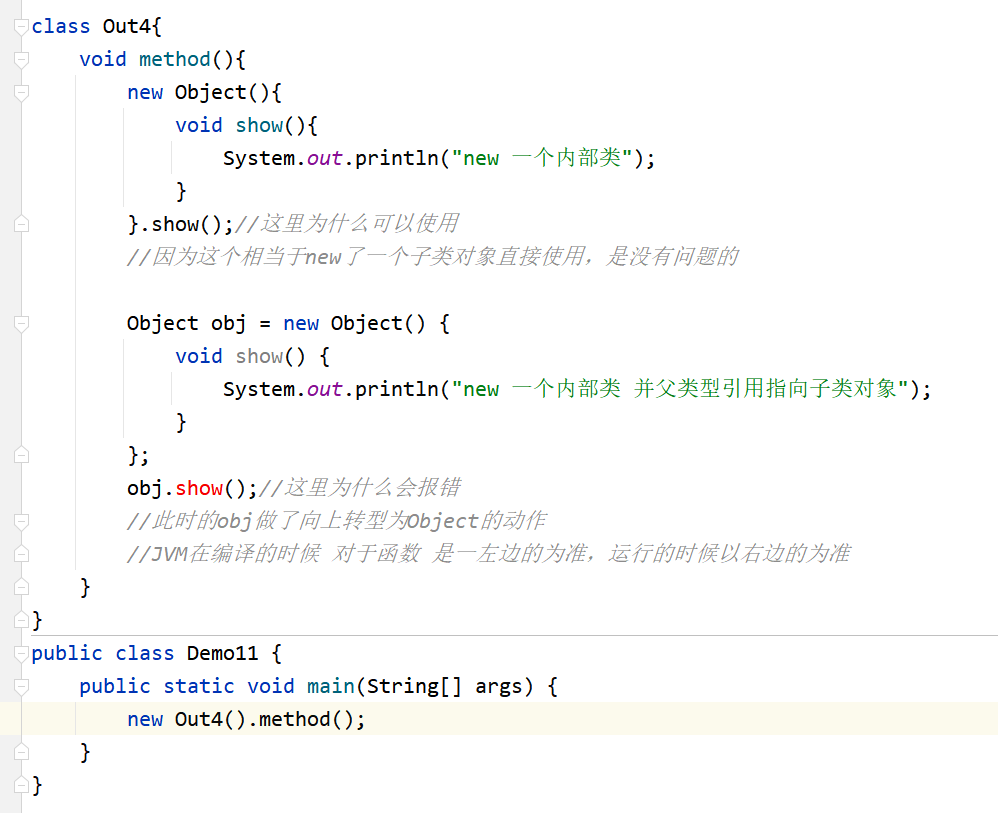The width and height of the screenshot is (998, 813).
Task: Click the class keyword in class Out4{
Action: pos(60,27)
